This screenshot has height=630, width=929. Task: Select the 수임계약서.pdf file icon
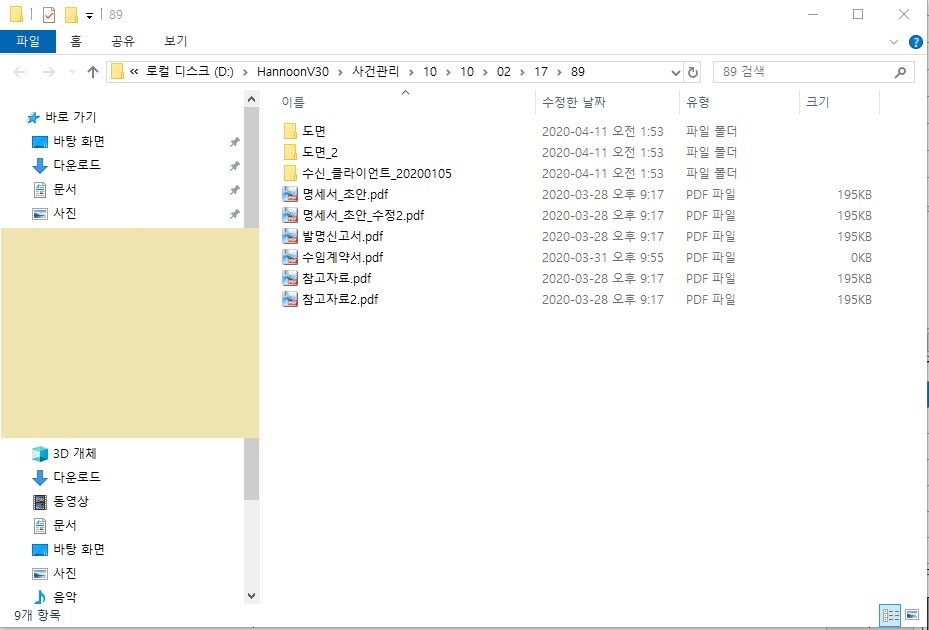290,257
